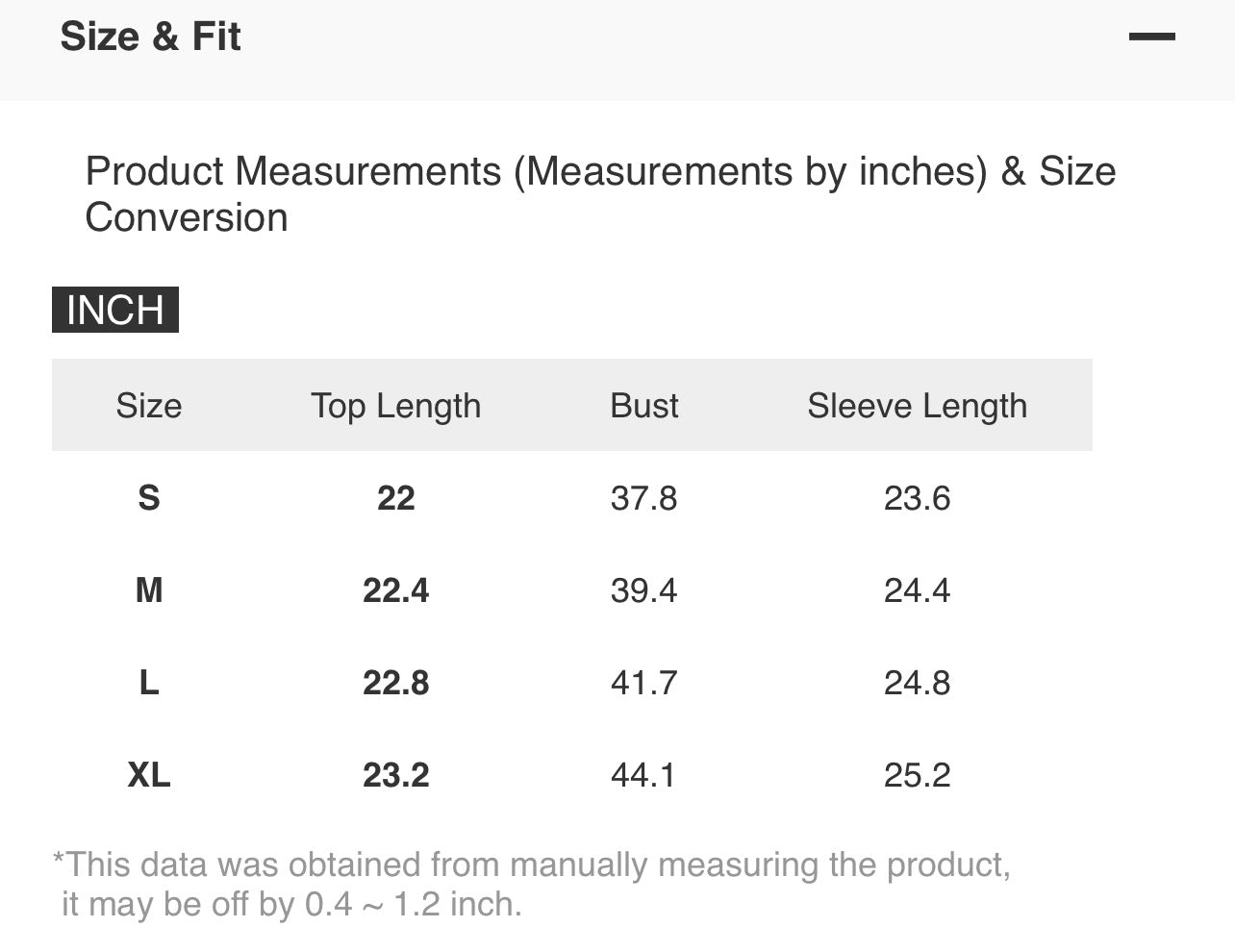
Task: Click the Top Length column header
Action: (395, 407)
